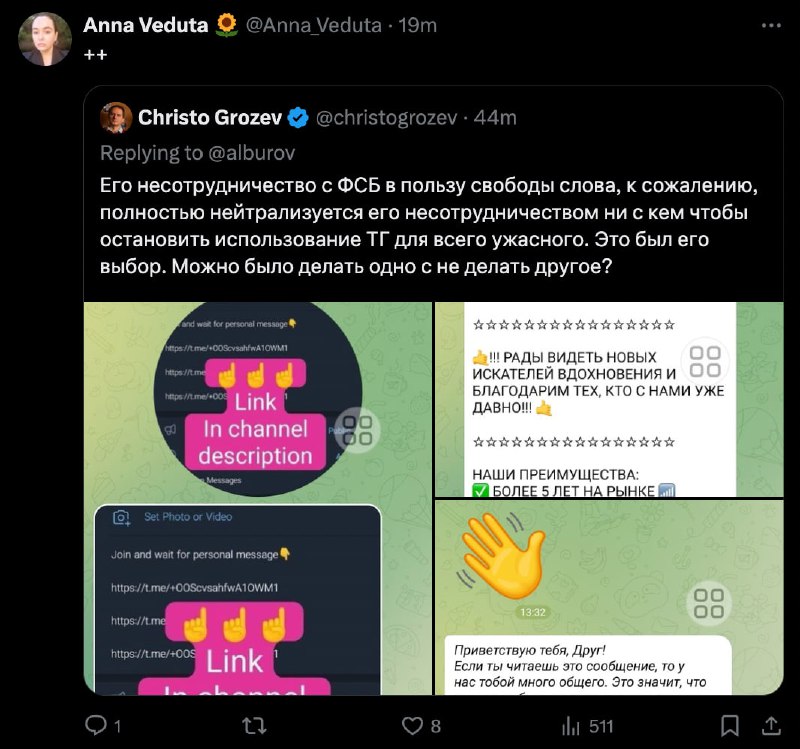
Task: Bookmark this post
Action: 730,726
